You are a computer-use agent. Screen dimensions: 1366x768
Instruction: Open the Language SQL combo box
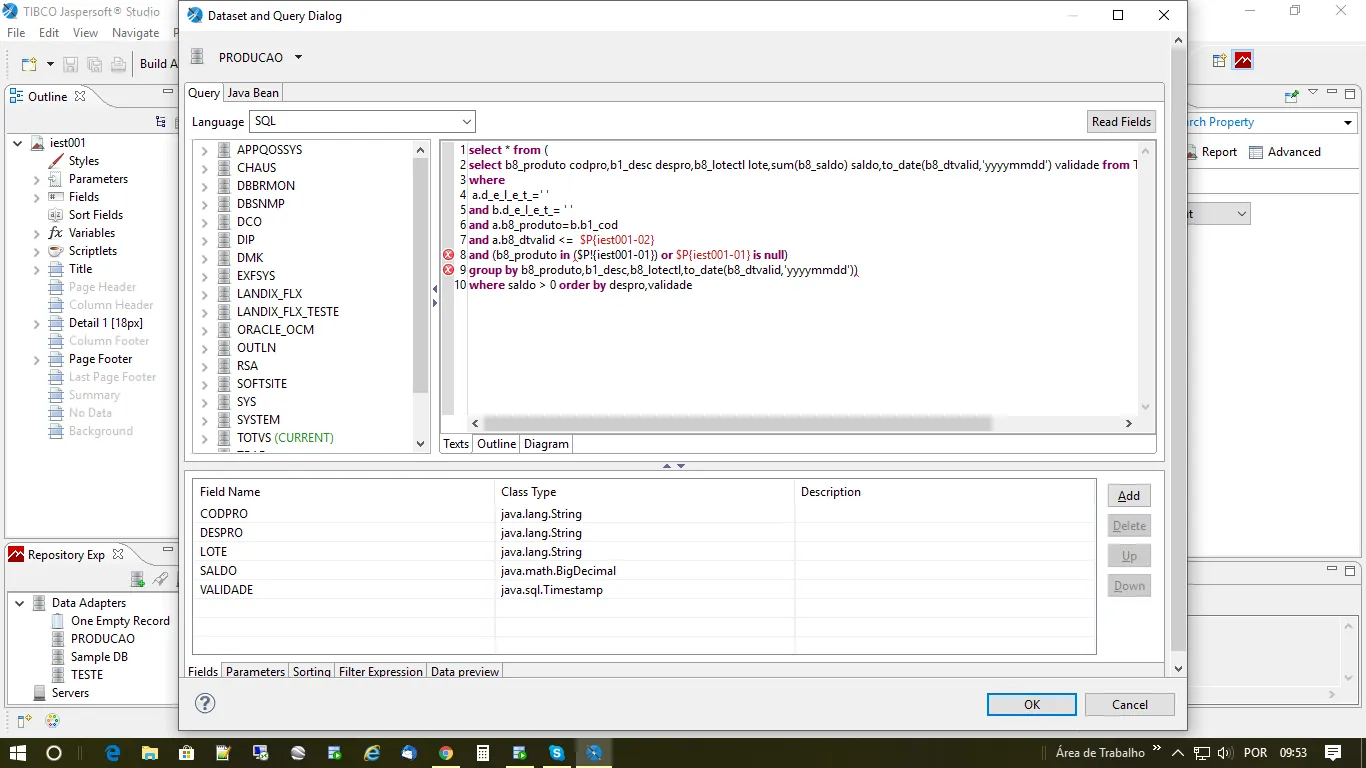[x=362, y=121]
